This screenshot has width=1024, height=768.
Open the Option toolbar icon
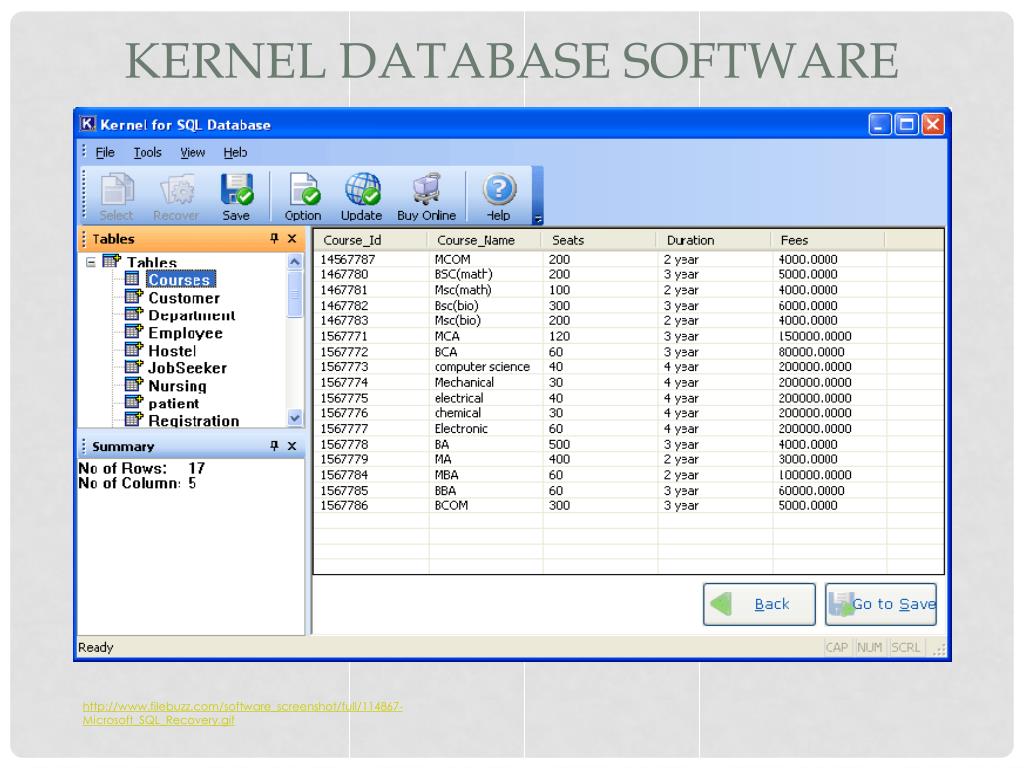304,189
